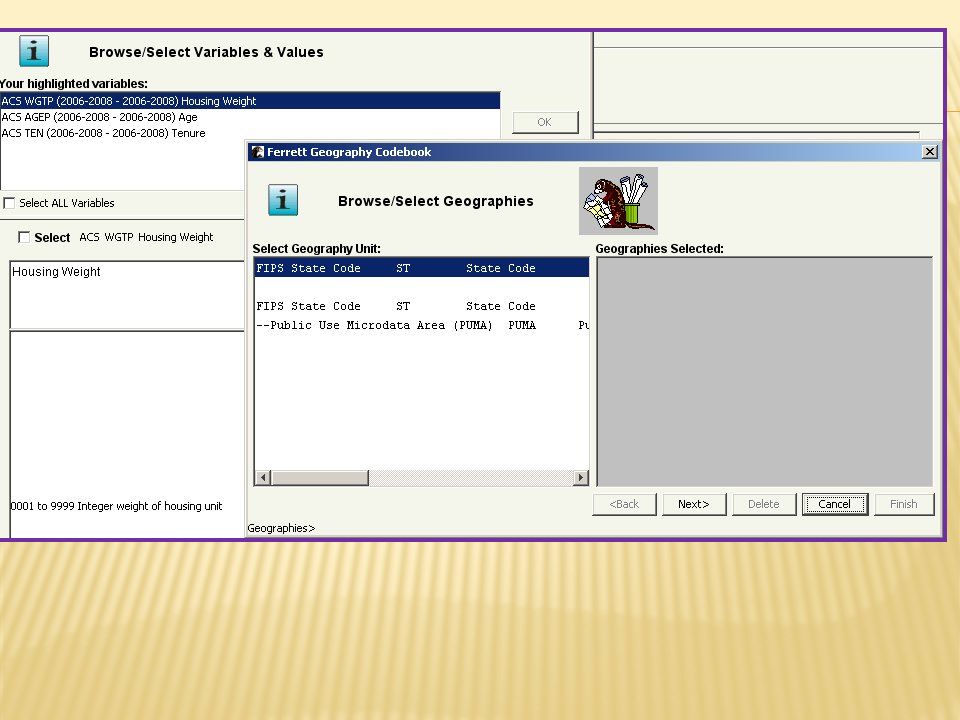Screen dimensions: 960x720
Task: Tick the Select ACS WGTP Housing Weight checkbox
Action: coord(24,237)
